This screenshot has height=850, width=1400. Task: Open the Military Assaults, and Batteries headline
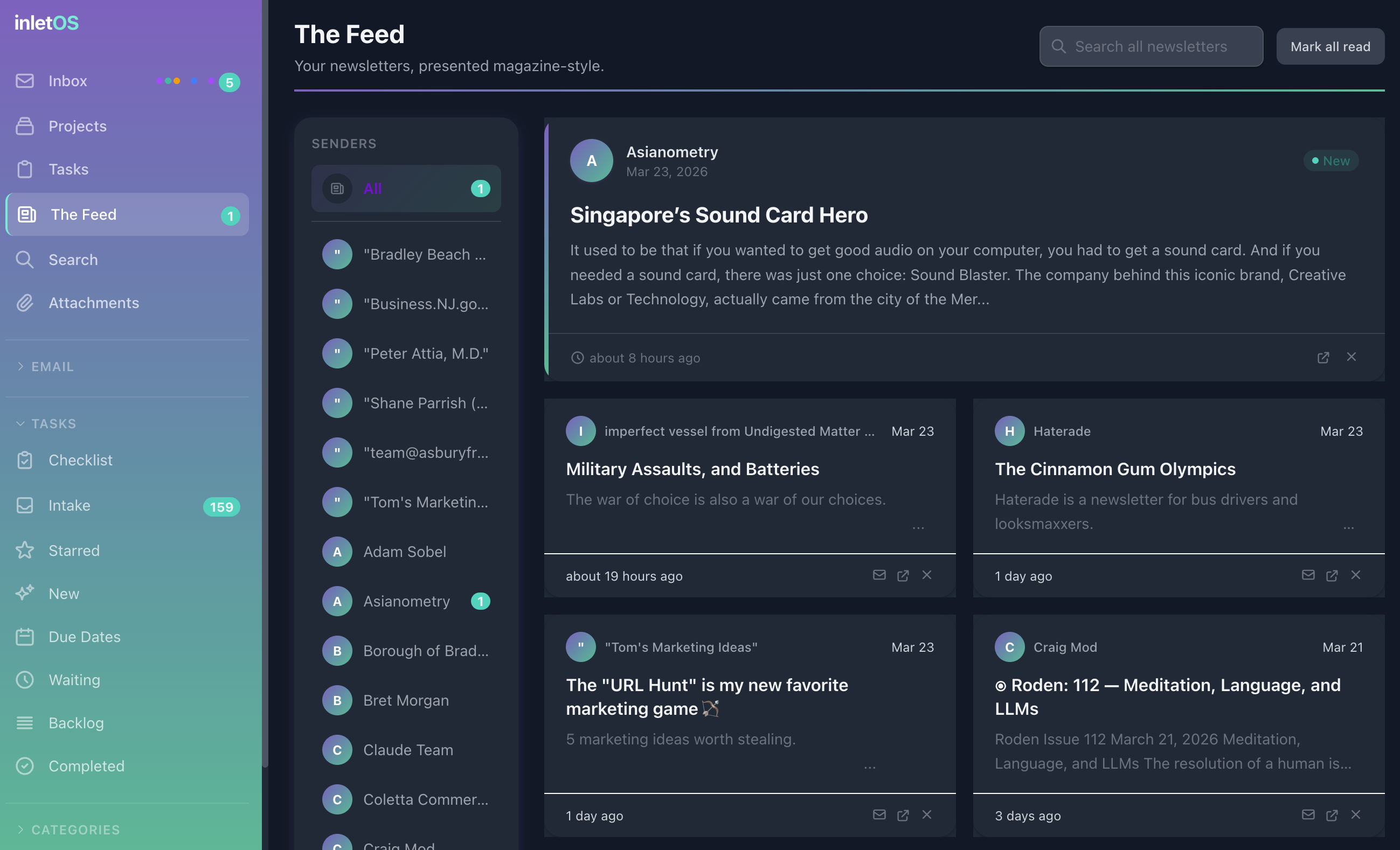(x=692, y=469)
